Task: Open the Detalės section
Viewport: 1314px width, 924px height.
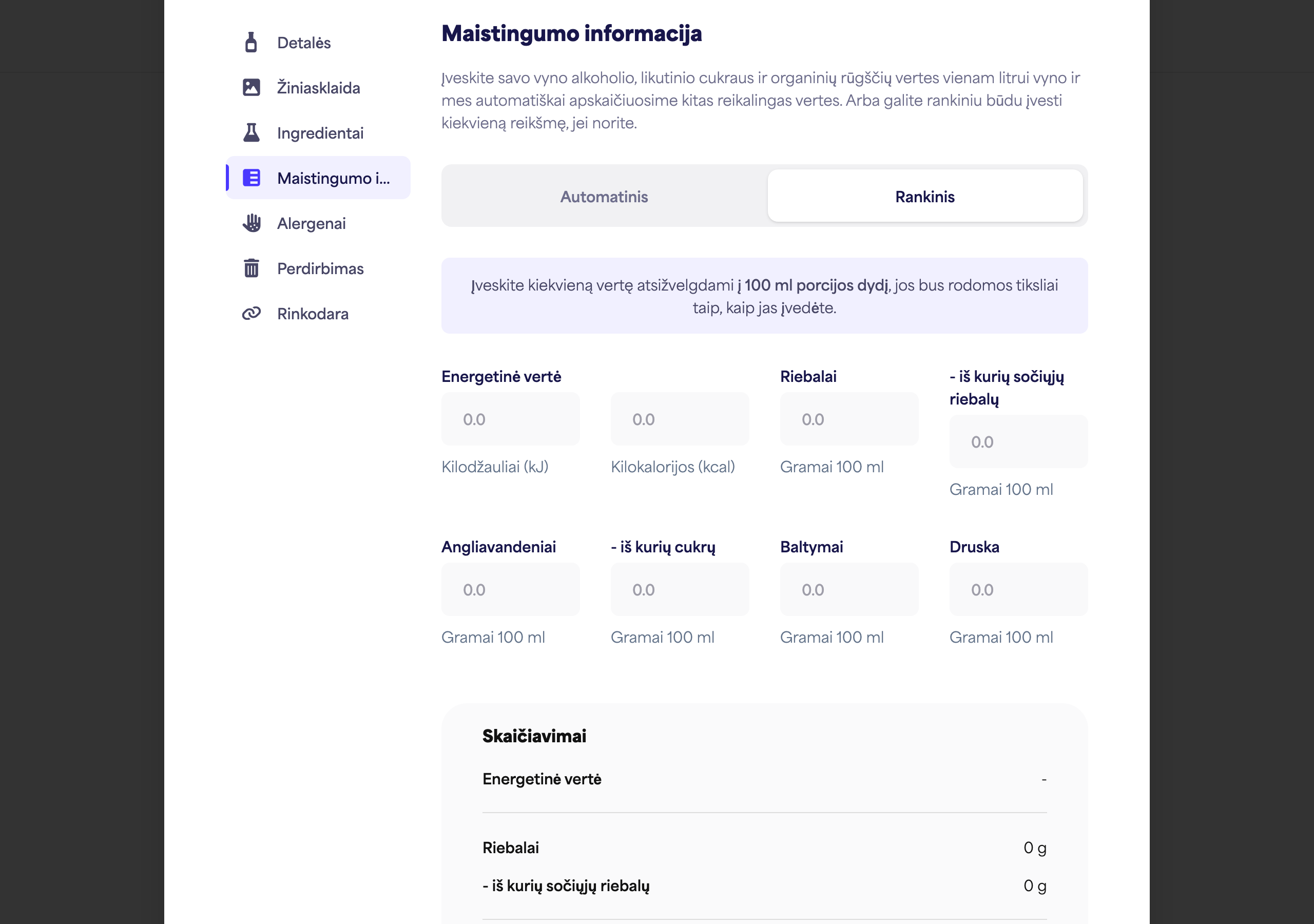Action: [x=318, y=43]
